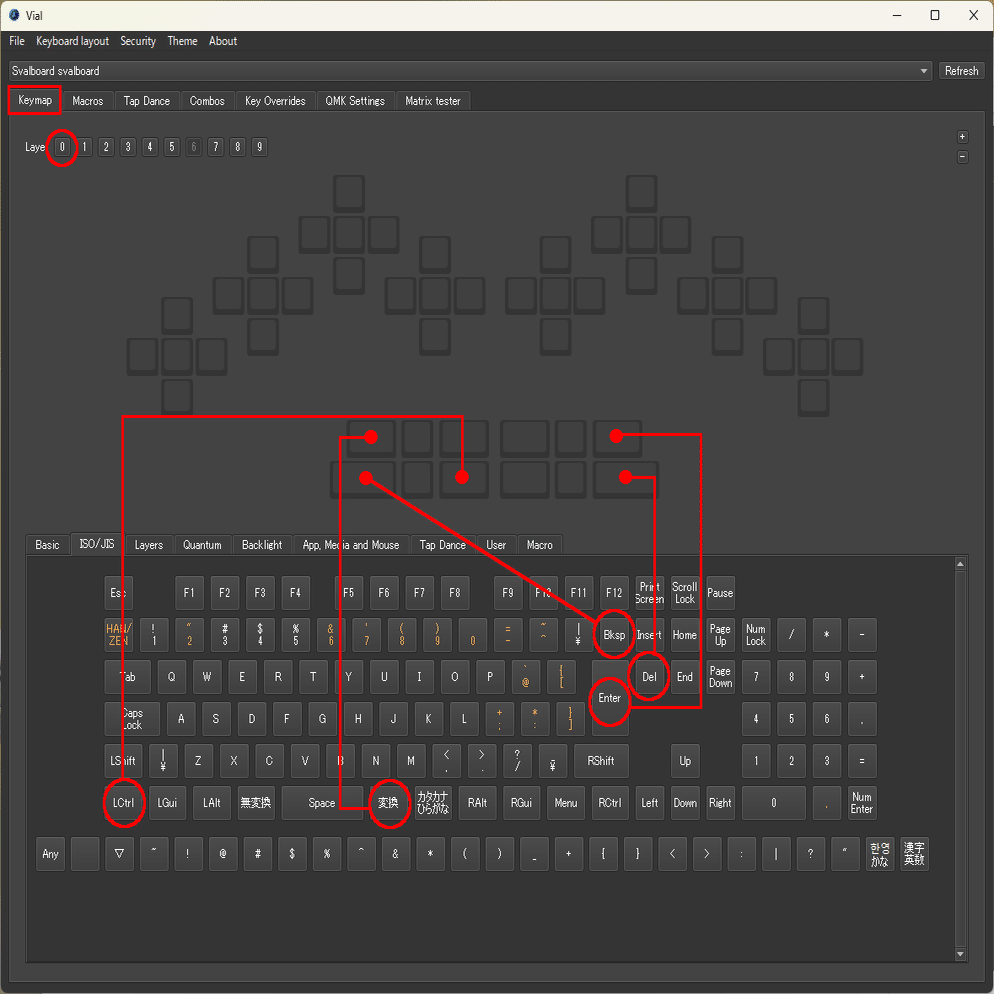Select the Up arrow keycode
Viewport: 994px width, 994px height.
click(x=685, y=761)
